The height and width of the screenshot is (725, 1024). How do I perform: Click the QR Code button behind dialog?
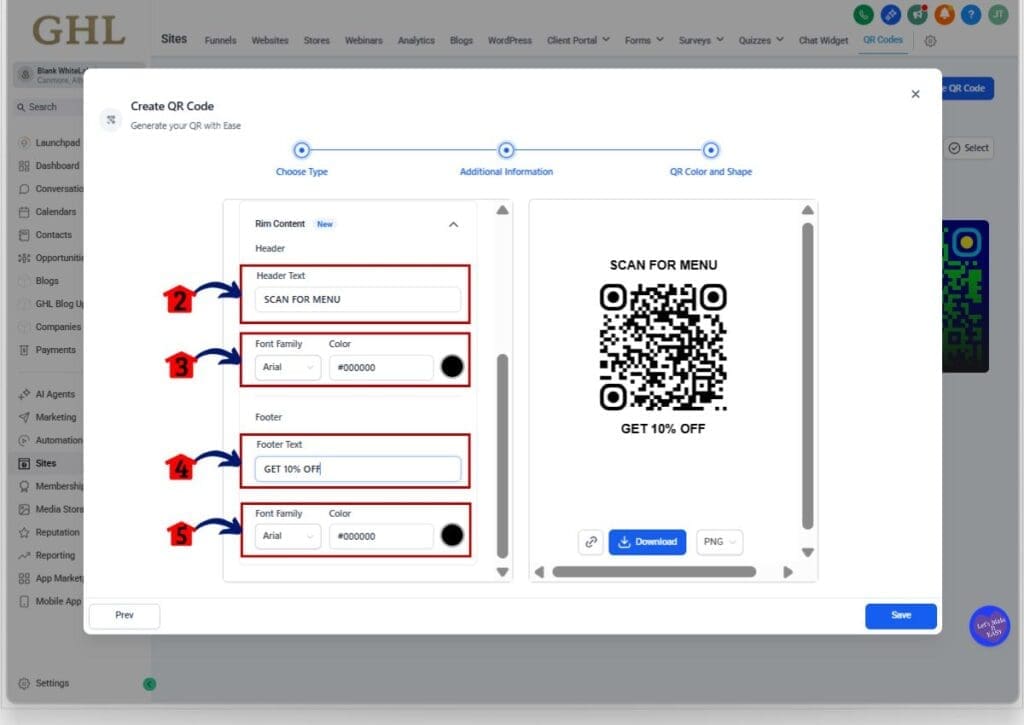pos(968,88)
